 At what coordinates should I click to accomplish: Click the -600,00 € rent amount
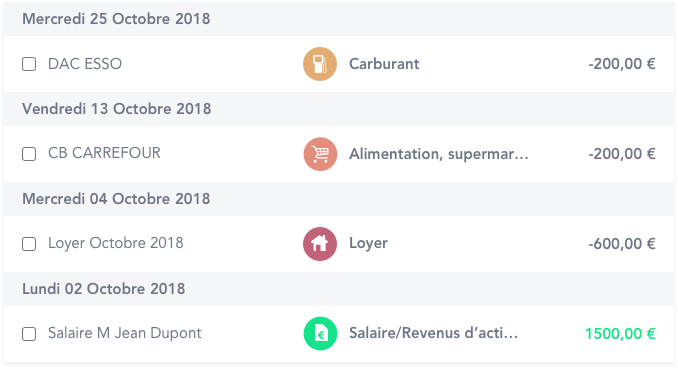click(622, 244)
